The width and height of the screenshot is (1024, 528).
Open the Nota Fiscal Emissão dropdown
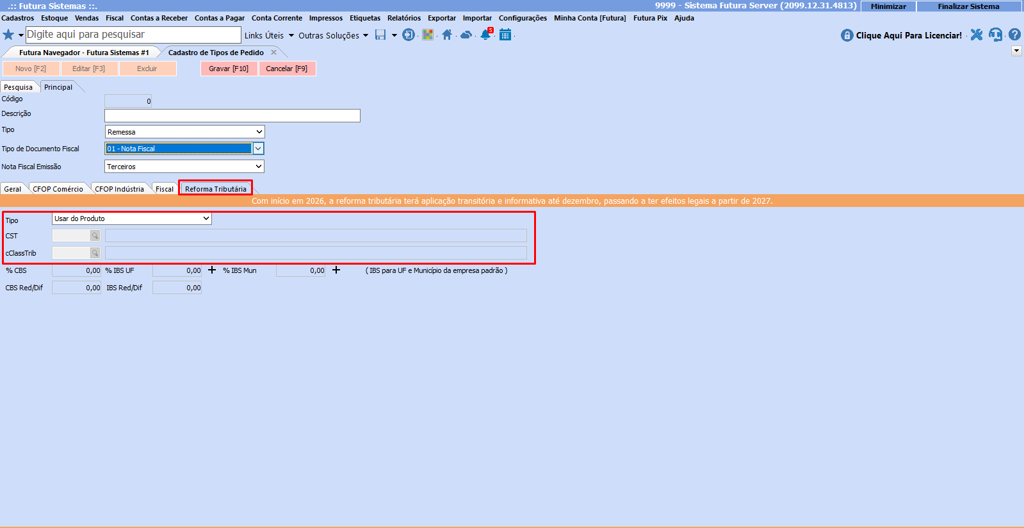[258, 167]
